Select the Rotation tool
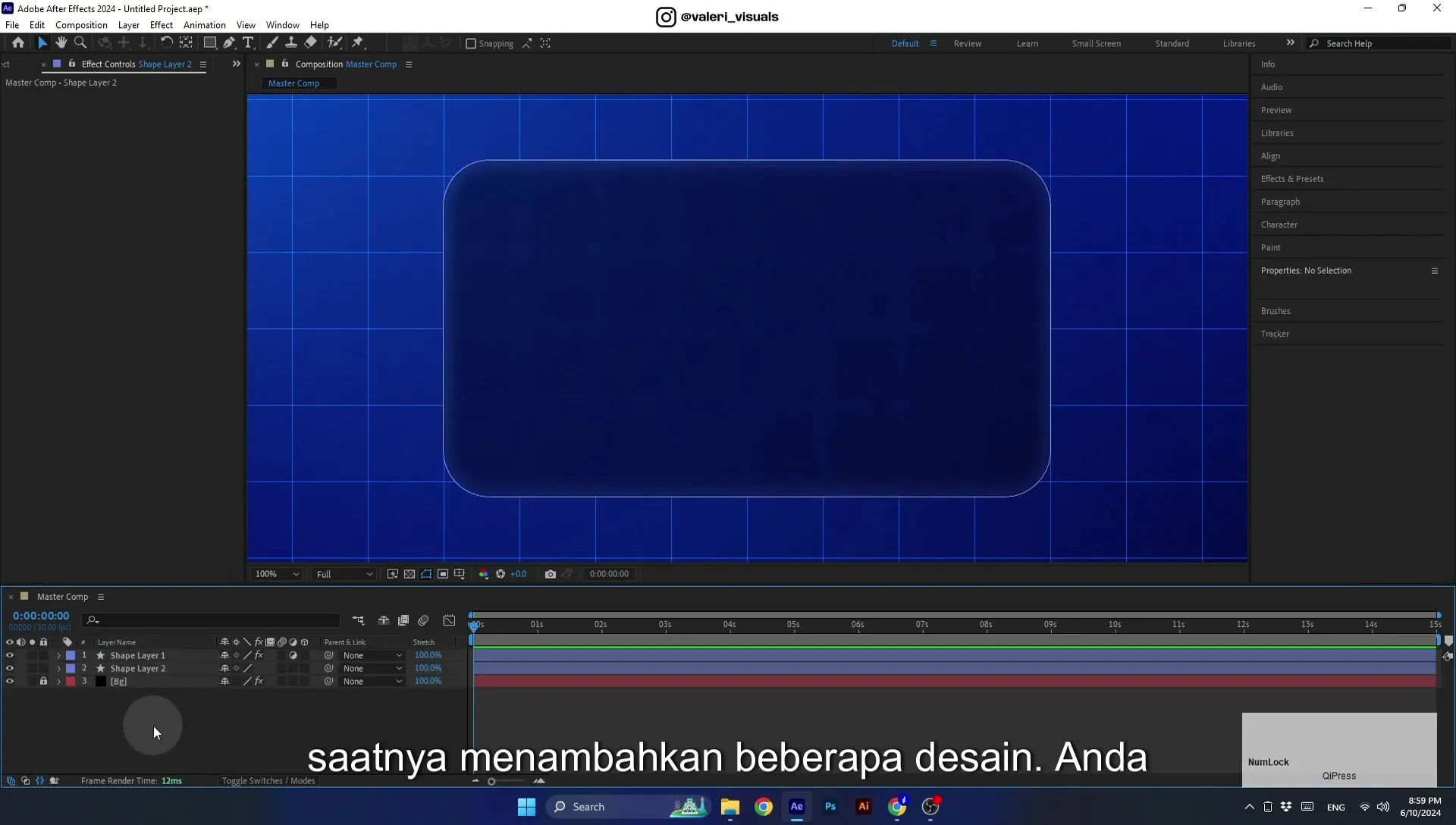Viewport: 1456px width, 825px height. [166, 43]
